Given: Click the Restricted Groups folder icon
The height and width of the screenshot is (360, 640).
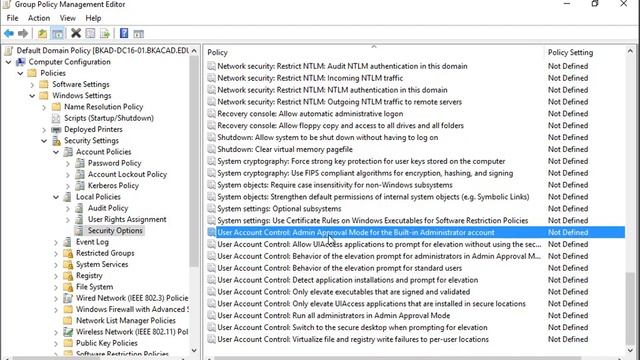Looking at the screenshot, I should (68, 253).
